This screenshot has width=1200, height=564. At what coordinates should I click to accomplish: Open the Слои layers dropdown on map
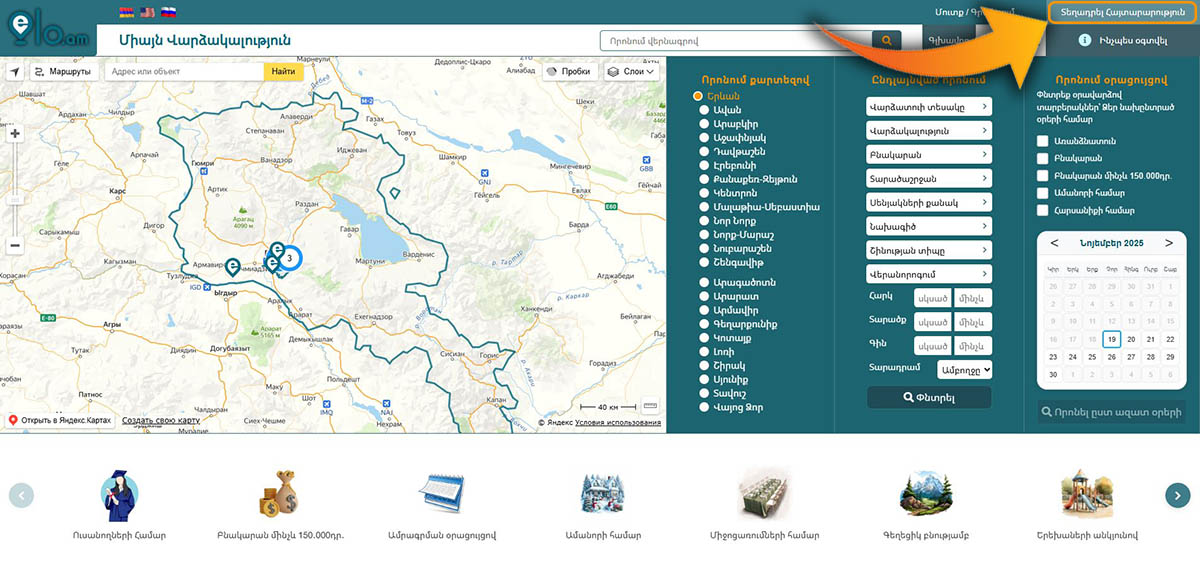click(x=631, y=72)
